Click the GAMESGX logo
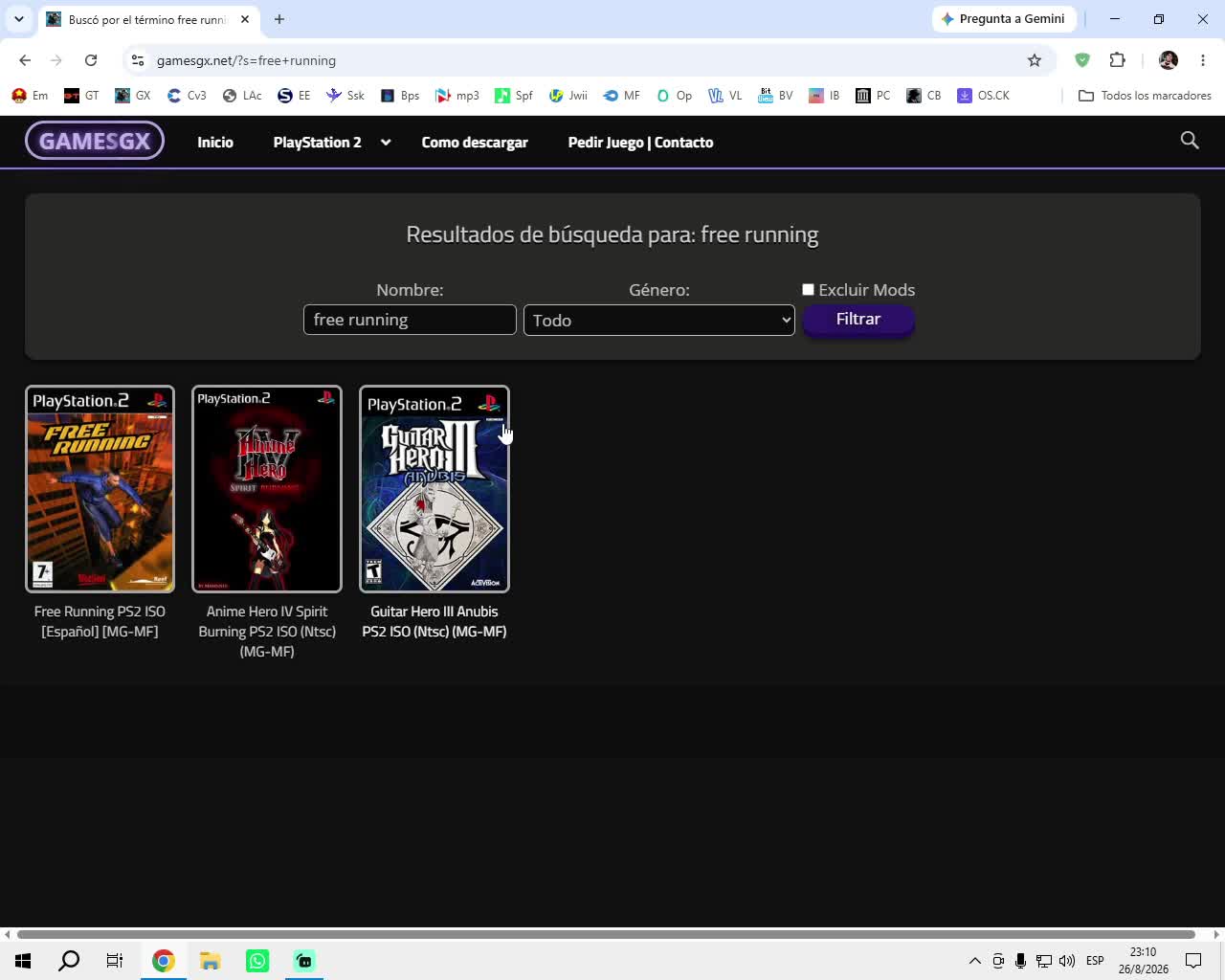1225x980 pixels. tap(95, 141)
